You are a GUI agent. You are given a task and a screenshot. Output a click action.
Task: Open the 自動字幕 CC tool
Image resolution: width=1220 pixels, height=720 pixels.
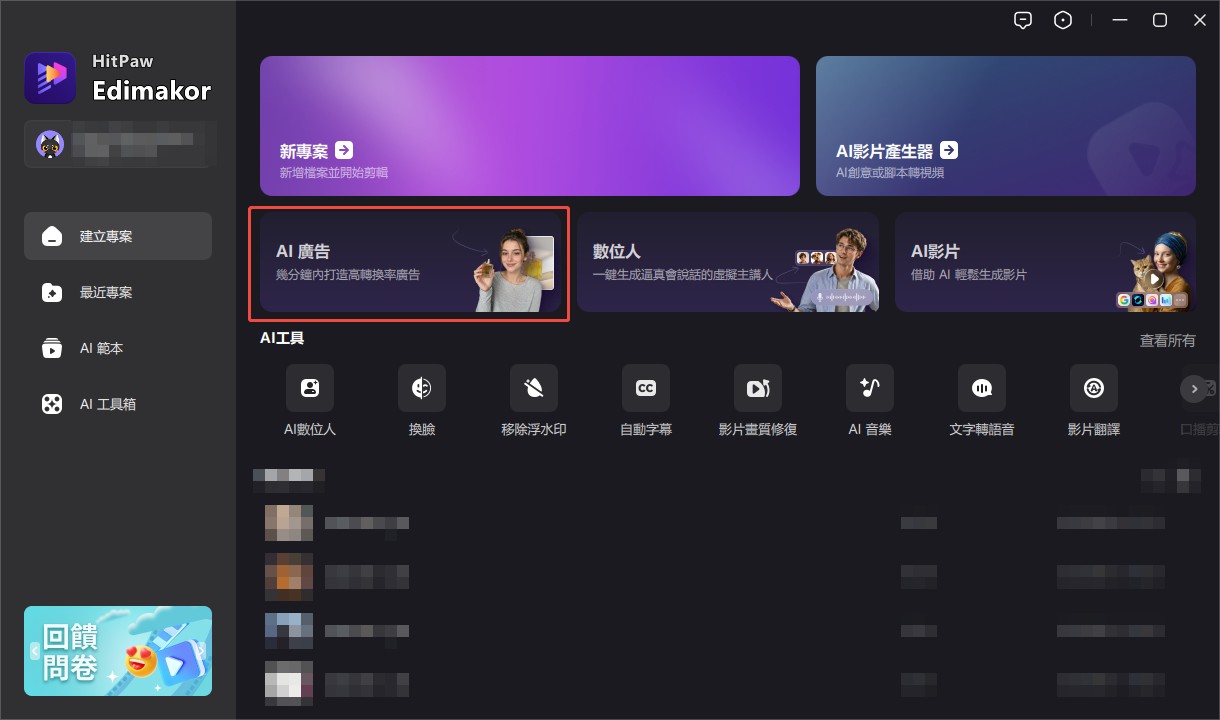coord(646,388)
